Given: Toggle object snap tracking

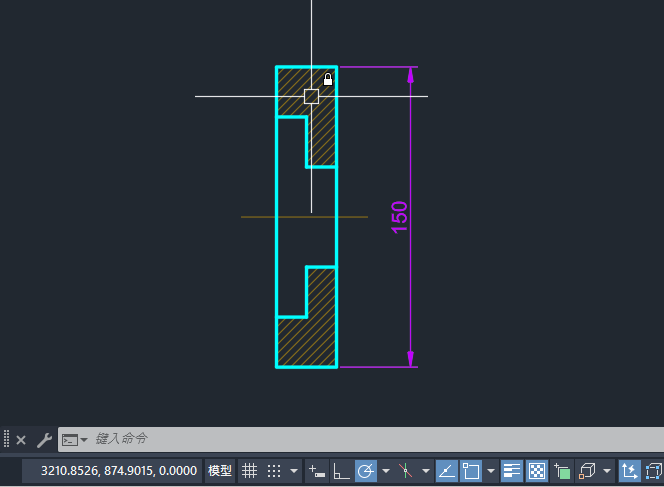Looking at the screenshot, I should pos(447,471).
